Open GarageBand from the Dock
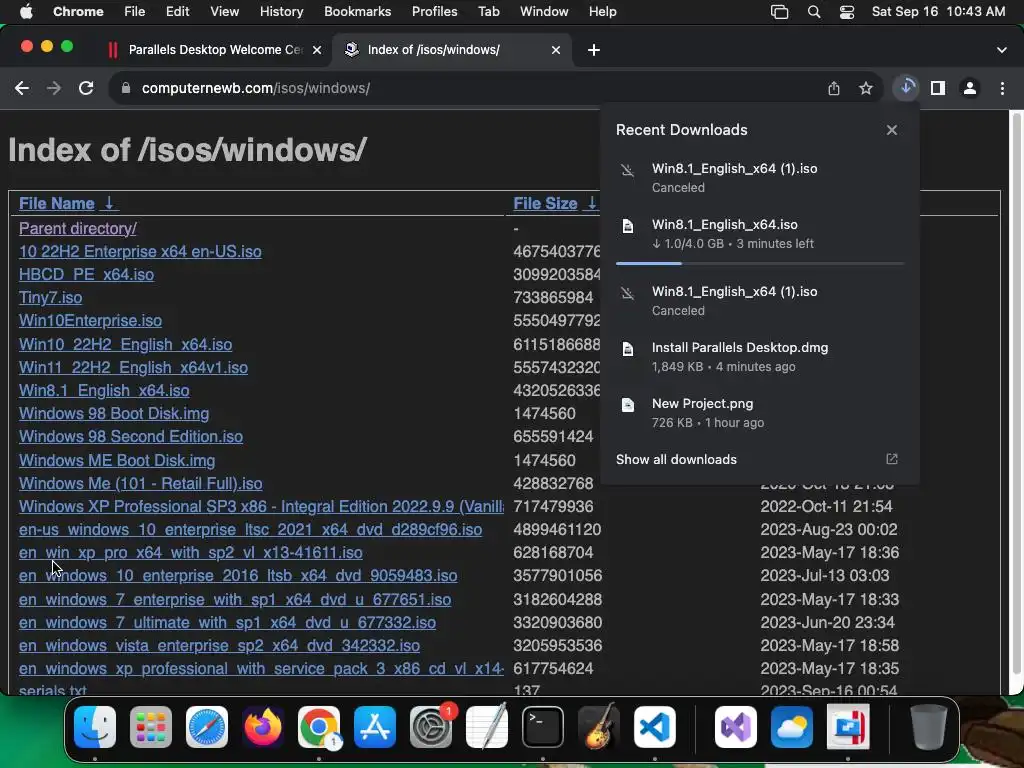 599,726
